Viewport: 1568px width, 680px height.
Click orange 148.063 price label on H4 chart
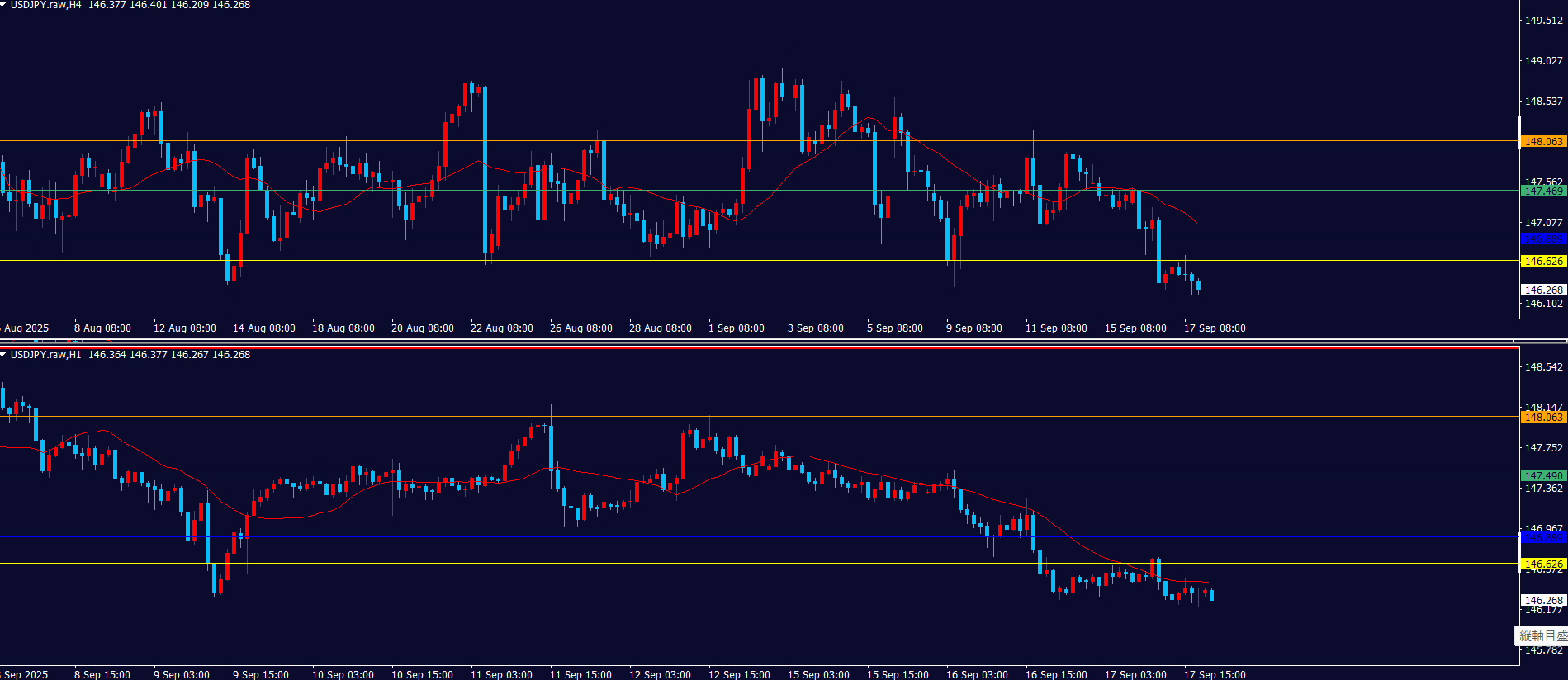[x=1542, y=142]
